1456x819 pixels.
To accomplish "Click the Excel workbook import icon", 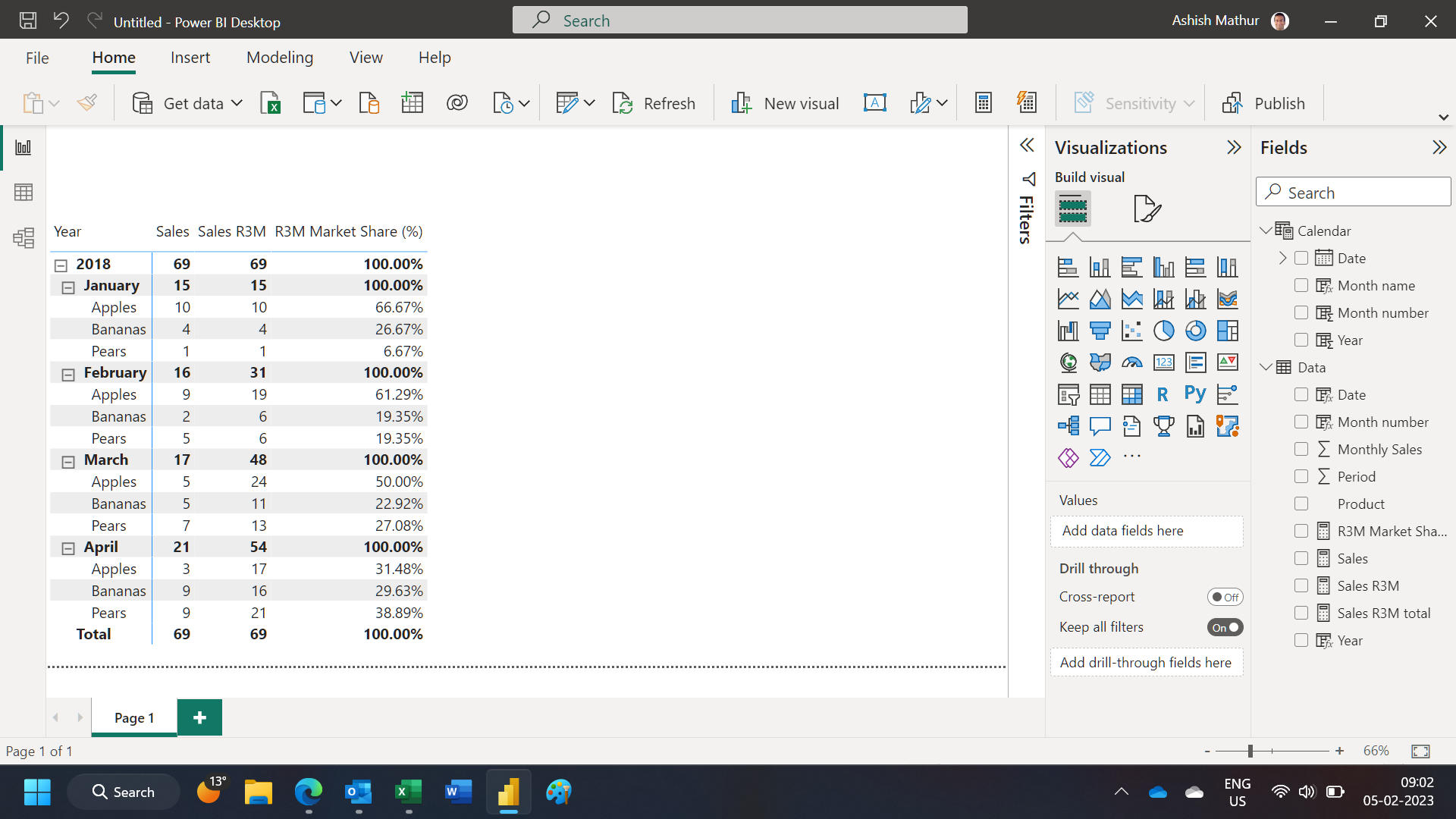I will coord(271,103).
